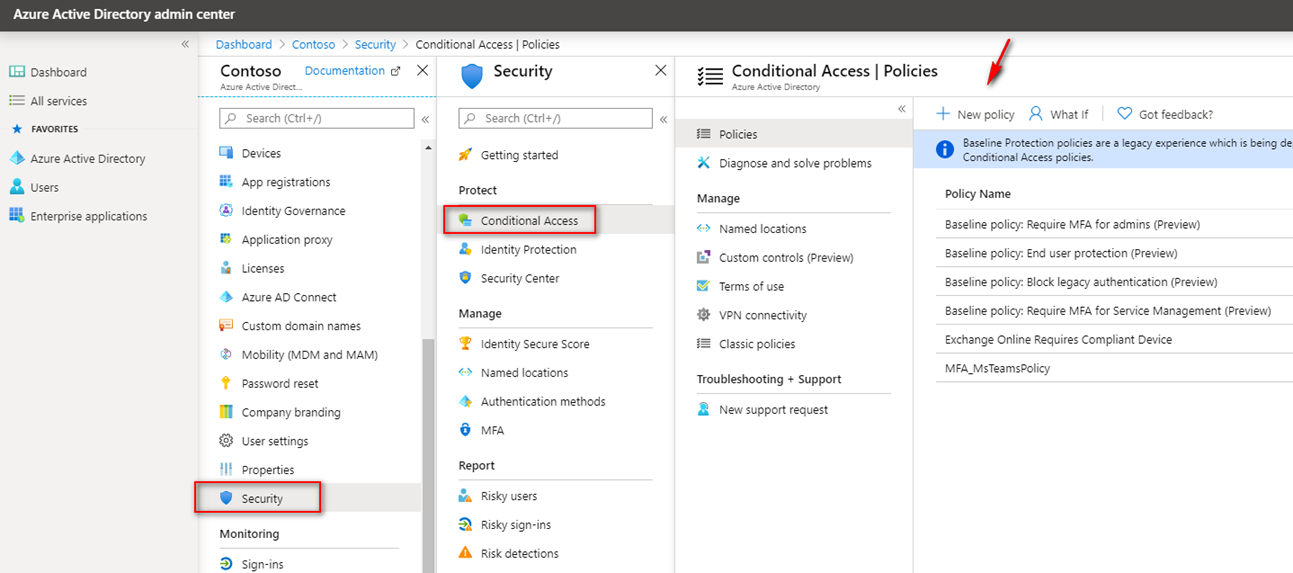Collapse the far-left navigation sidebar
This screenshot has width=1293, height=573.
pyautogui.click(x=185, y=44)
